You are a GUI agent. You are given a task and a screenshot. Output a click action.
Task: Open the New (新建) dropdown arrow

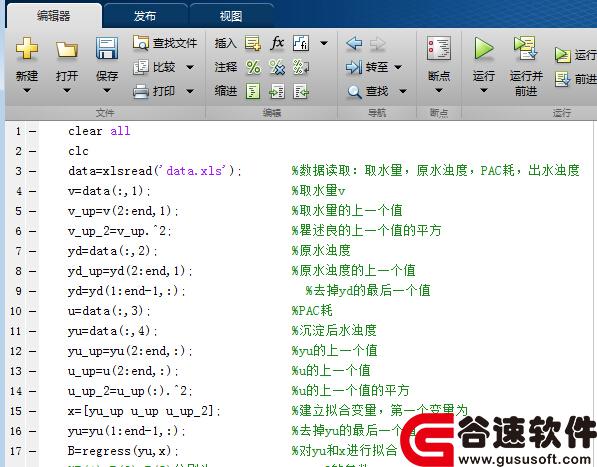pos(27,91)
